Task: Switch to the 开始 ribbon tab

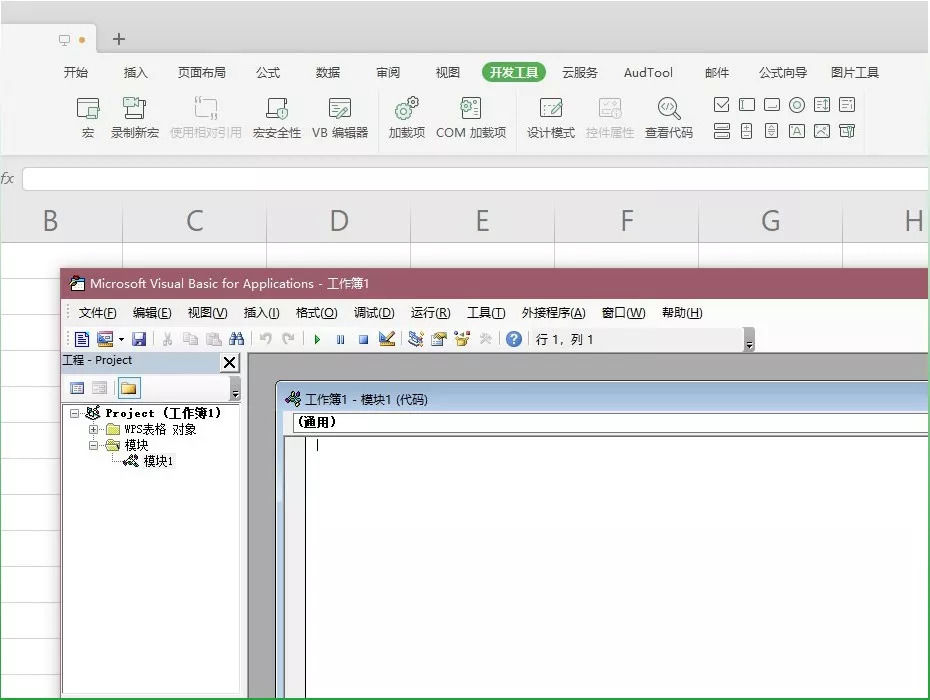Action: point(76,72)
